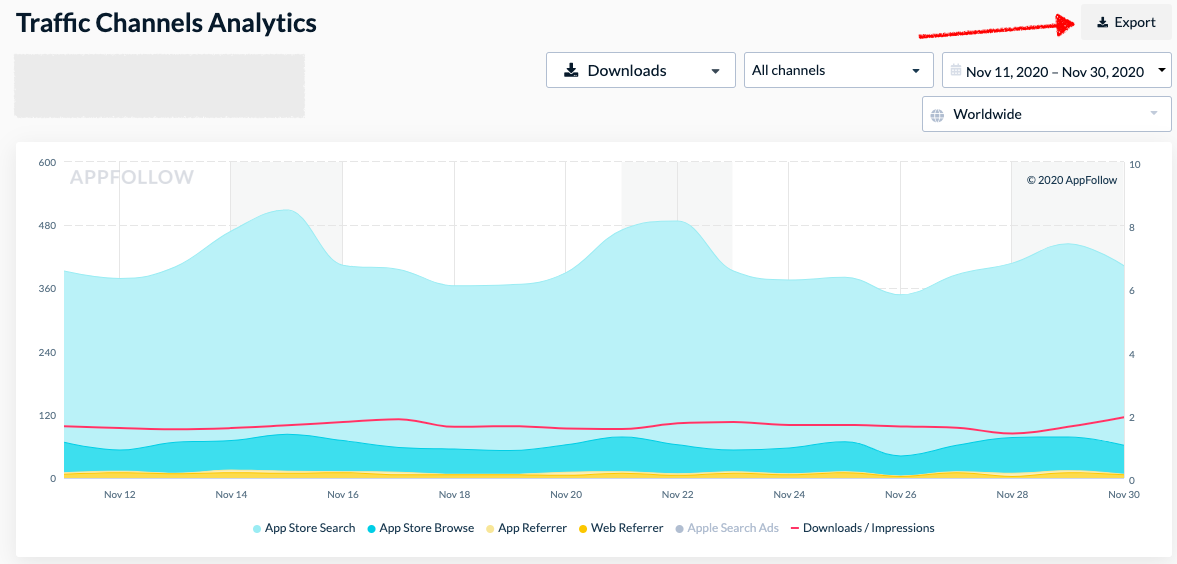Click the 480 left-axis value
Viewport: 1177px width, 564px height.
pos(47,226)
